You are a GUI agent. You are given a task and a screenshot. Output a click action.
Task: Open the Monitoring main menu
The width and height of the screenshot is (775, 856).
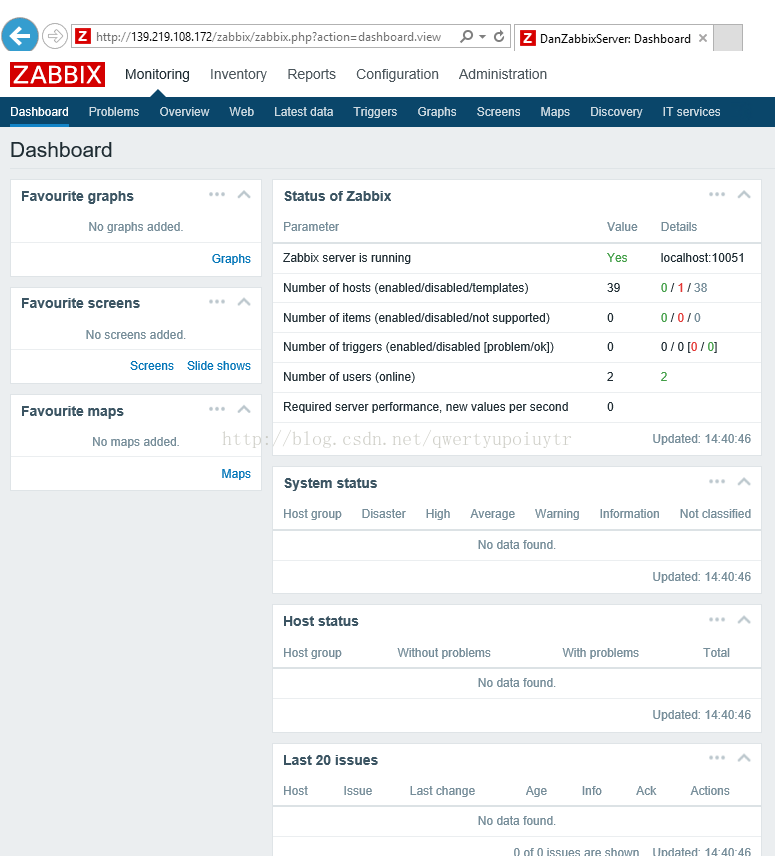(157, 74)
